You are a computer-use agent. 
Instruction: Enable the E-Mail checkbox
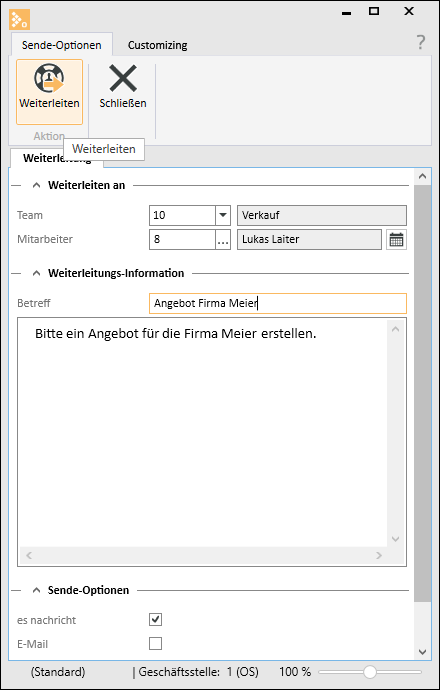(x=156, y=644)
